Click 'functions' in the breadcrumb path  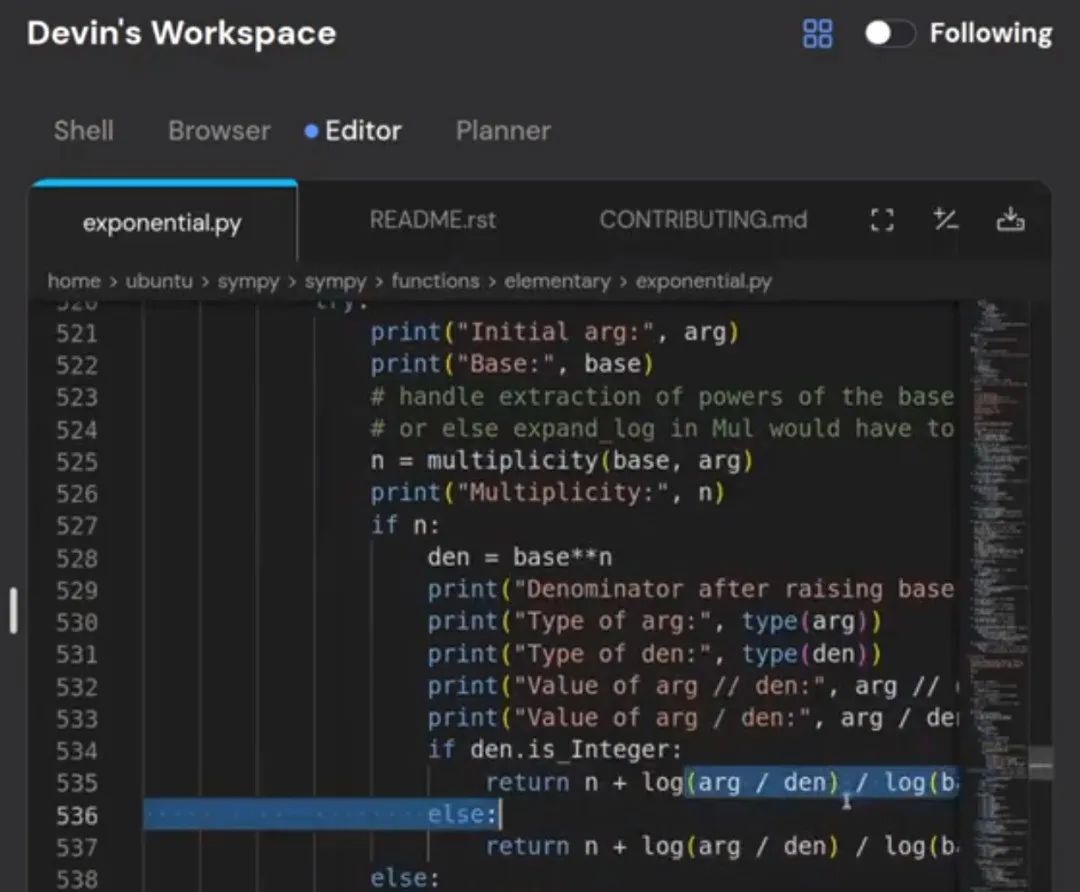tap(435, 281)
